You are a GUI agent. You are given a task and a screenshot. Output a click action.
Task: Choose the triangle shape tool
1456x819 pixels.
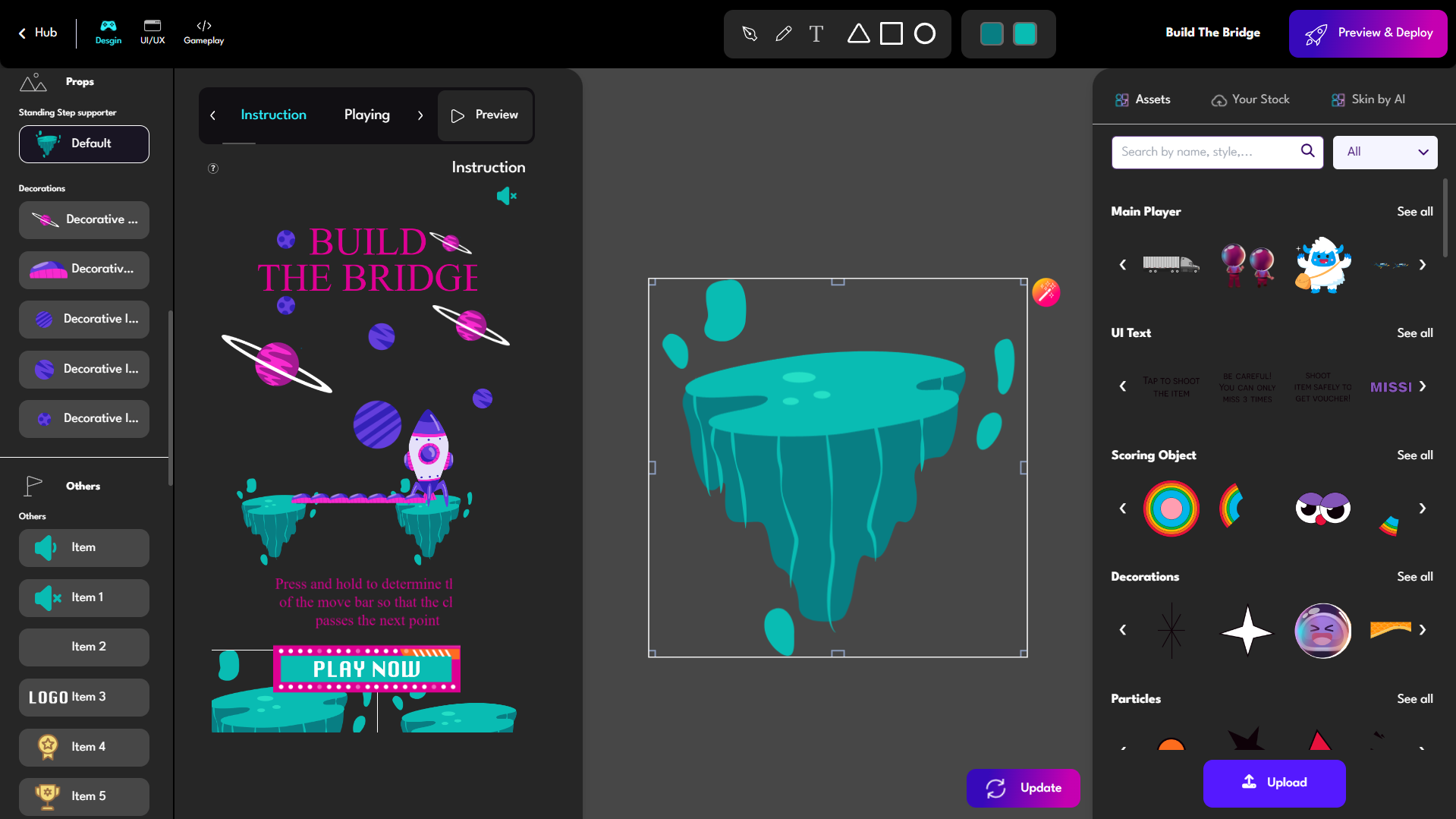tap(858, 33)
